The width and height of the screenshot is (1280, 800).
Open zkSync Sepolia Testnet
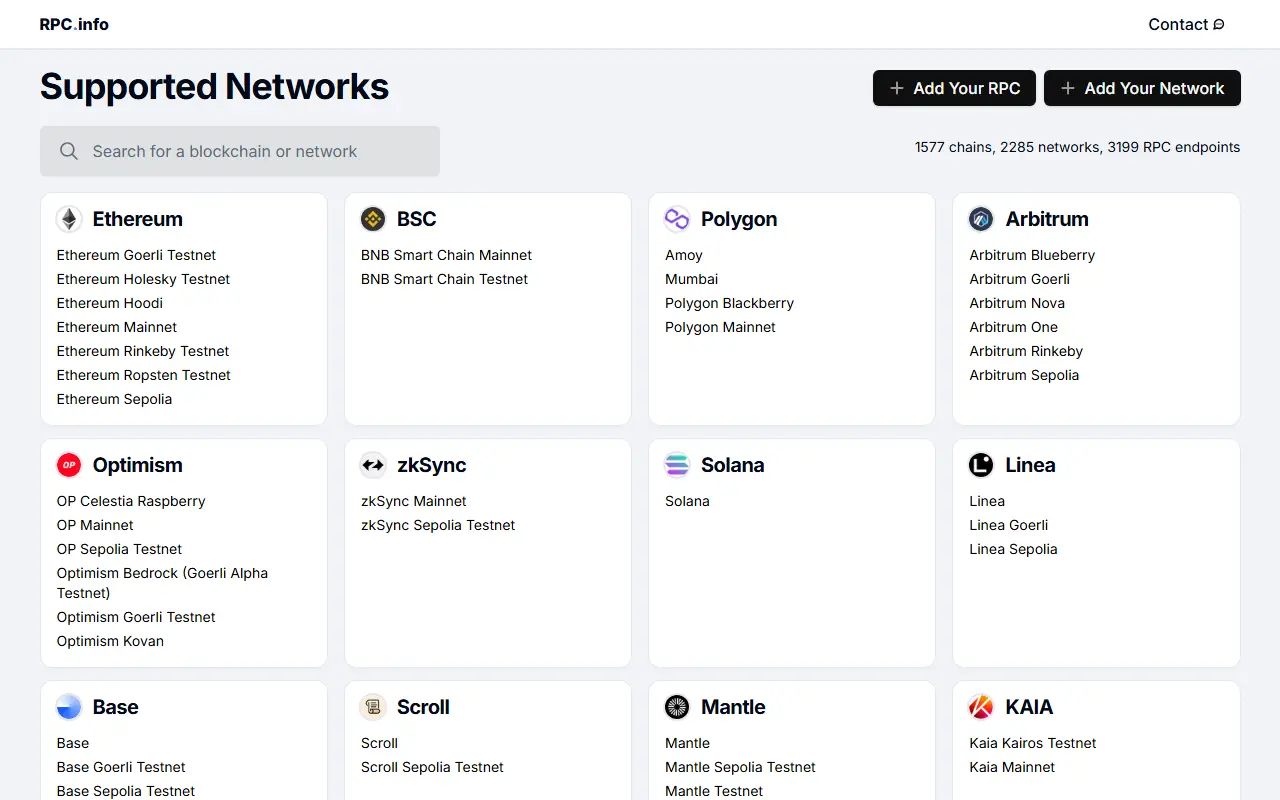[x=438, y=525]
